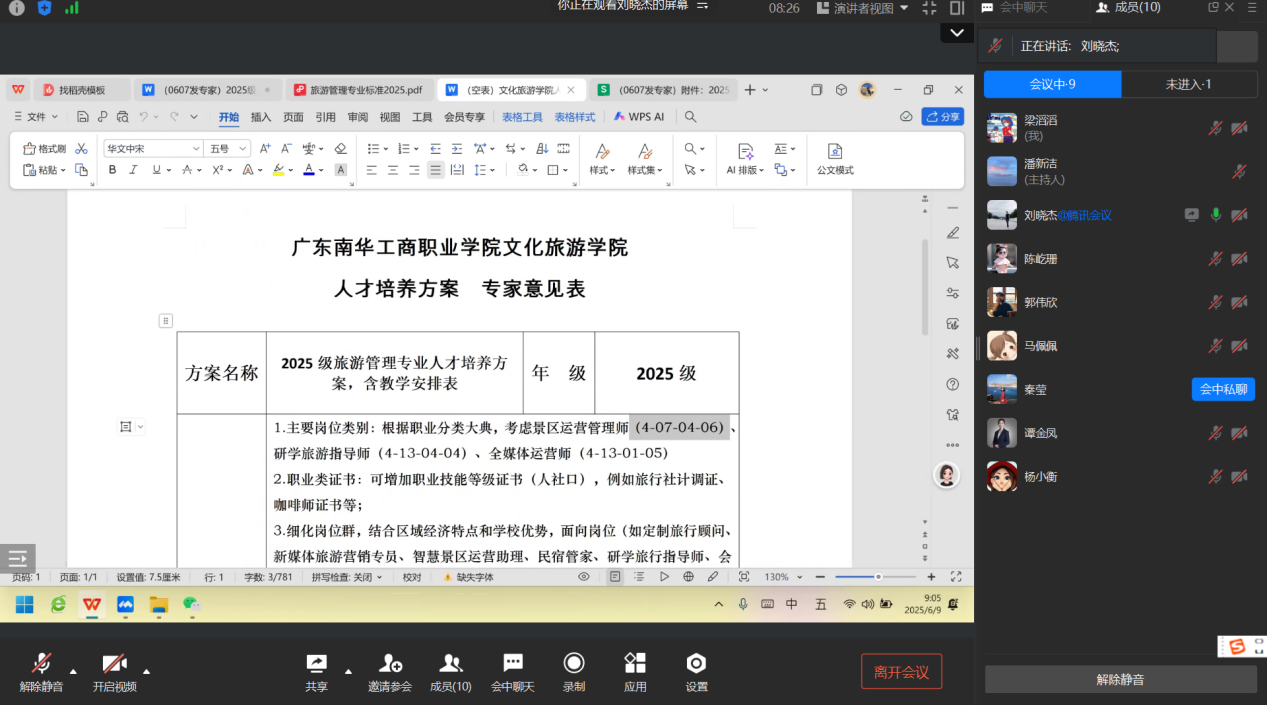Image resolution: width=1267 pixels, height=705 pixels.
Task: Open the 应用 apps icon
Action: pyautogui.click(x=635, y=664)
